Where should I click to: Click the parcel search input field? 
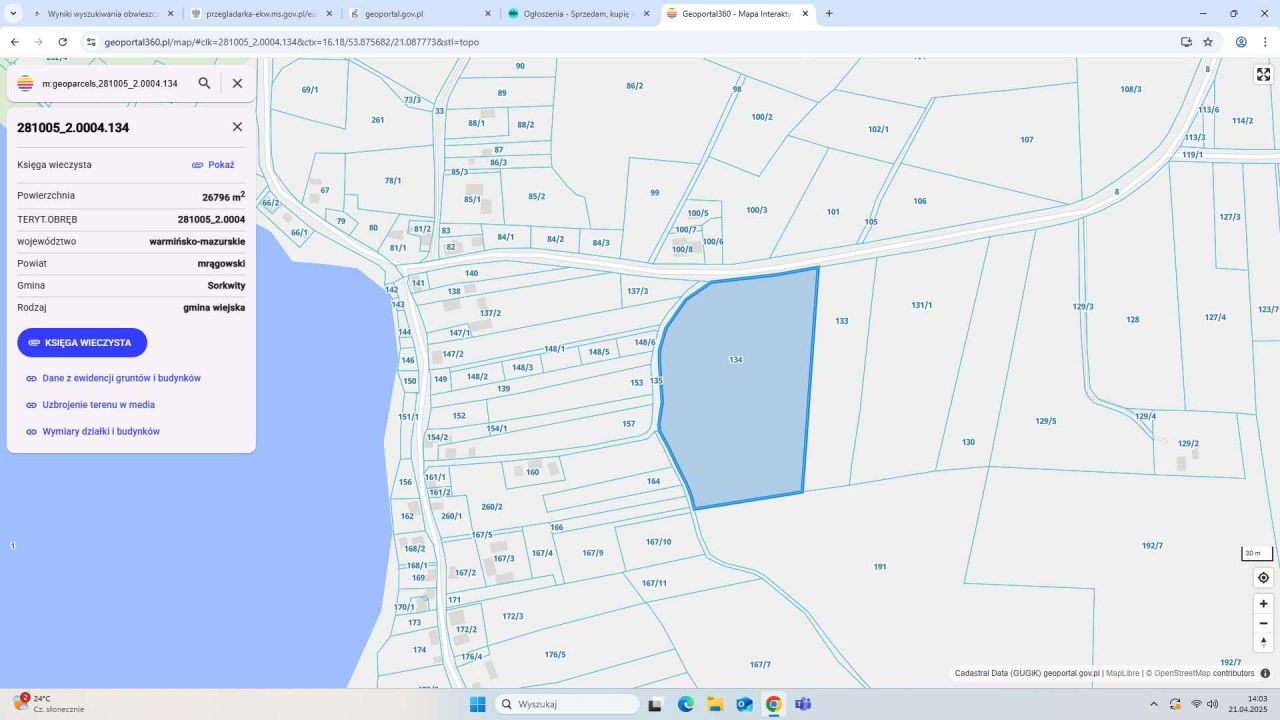click(110, 83)
